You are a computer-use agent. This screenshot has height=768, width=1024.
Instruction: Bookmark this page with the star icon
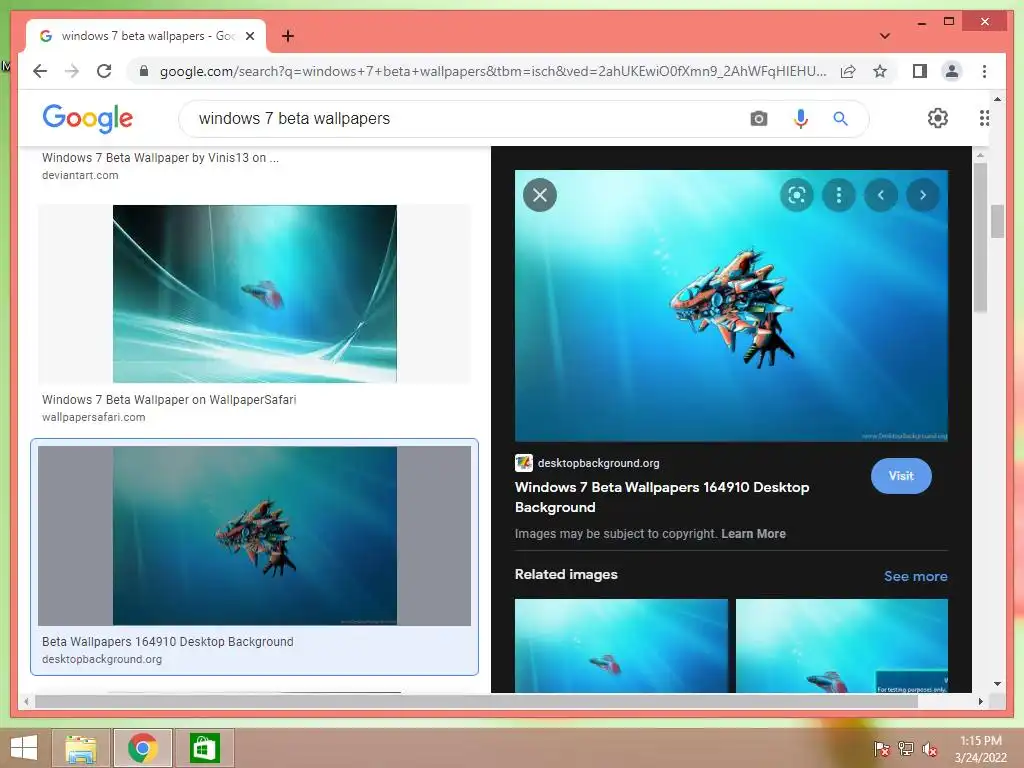point(880,71)
